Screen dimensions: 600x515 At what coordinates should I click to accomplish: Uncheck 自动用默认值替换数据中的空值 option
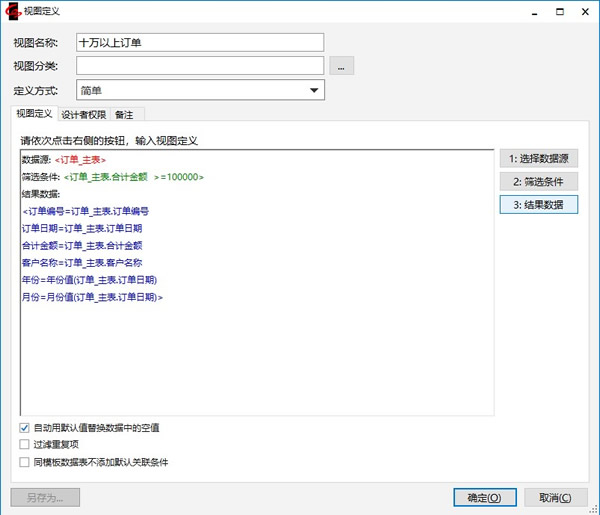25,428
